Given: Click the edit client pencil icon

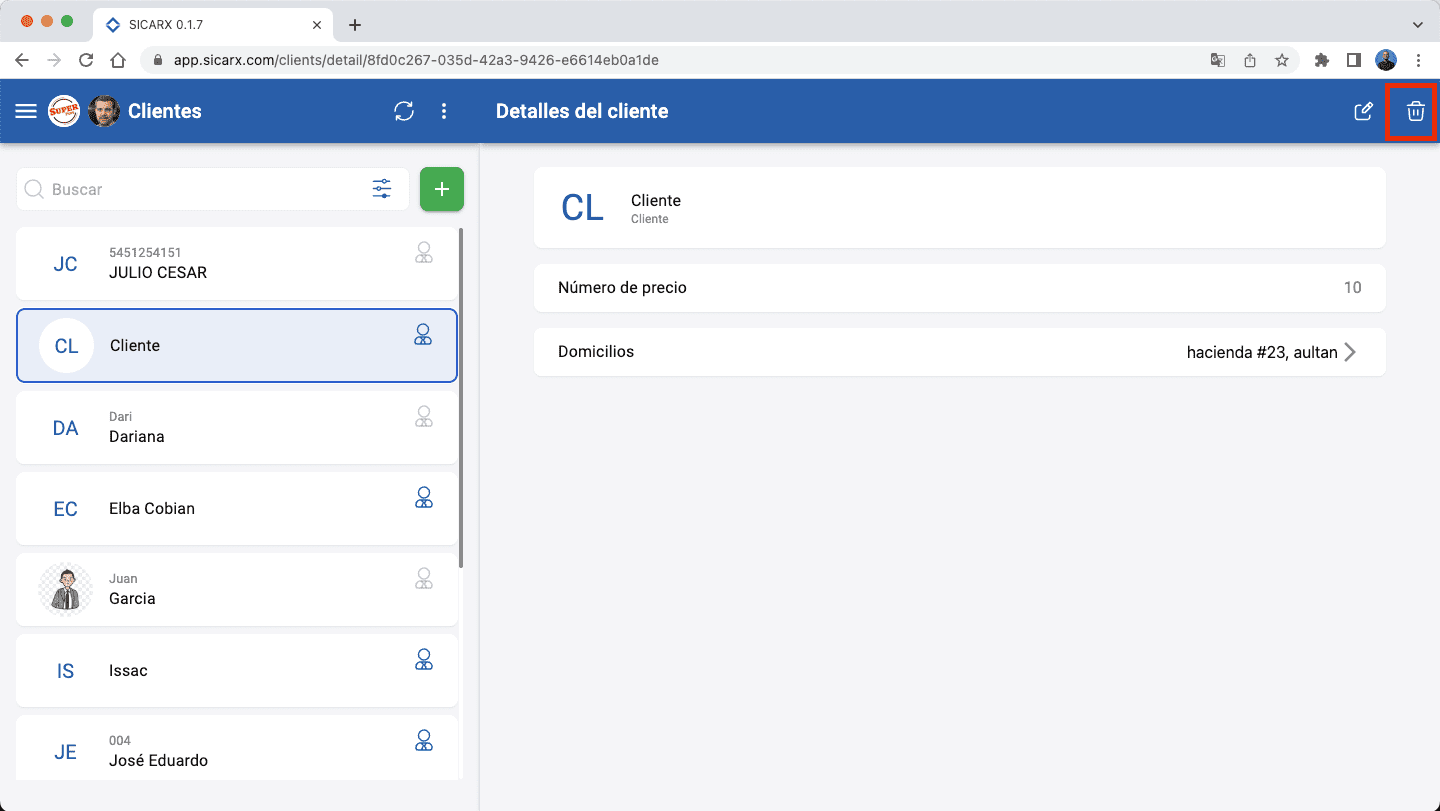Looking at the screenshot, I should pyautogui.click(x=1363, y=111).
